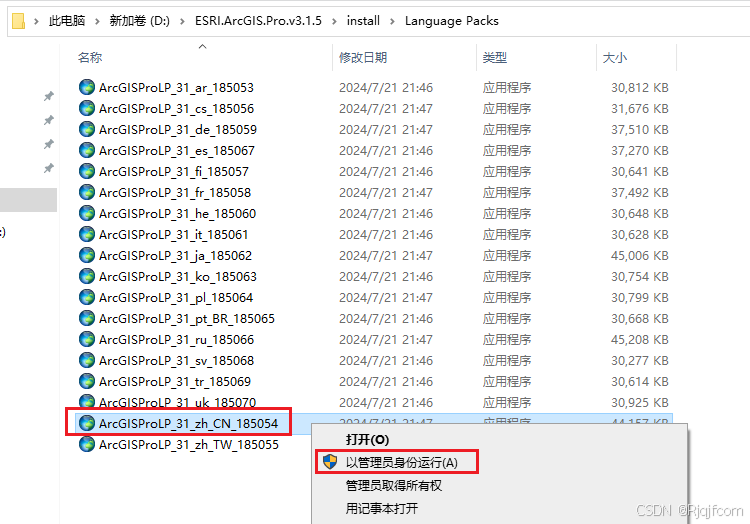
Task: Expand chevron after install breadcrumb
Action: (392, 21)
